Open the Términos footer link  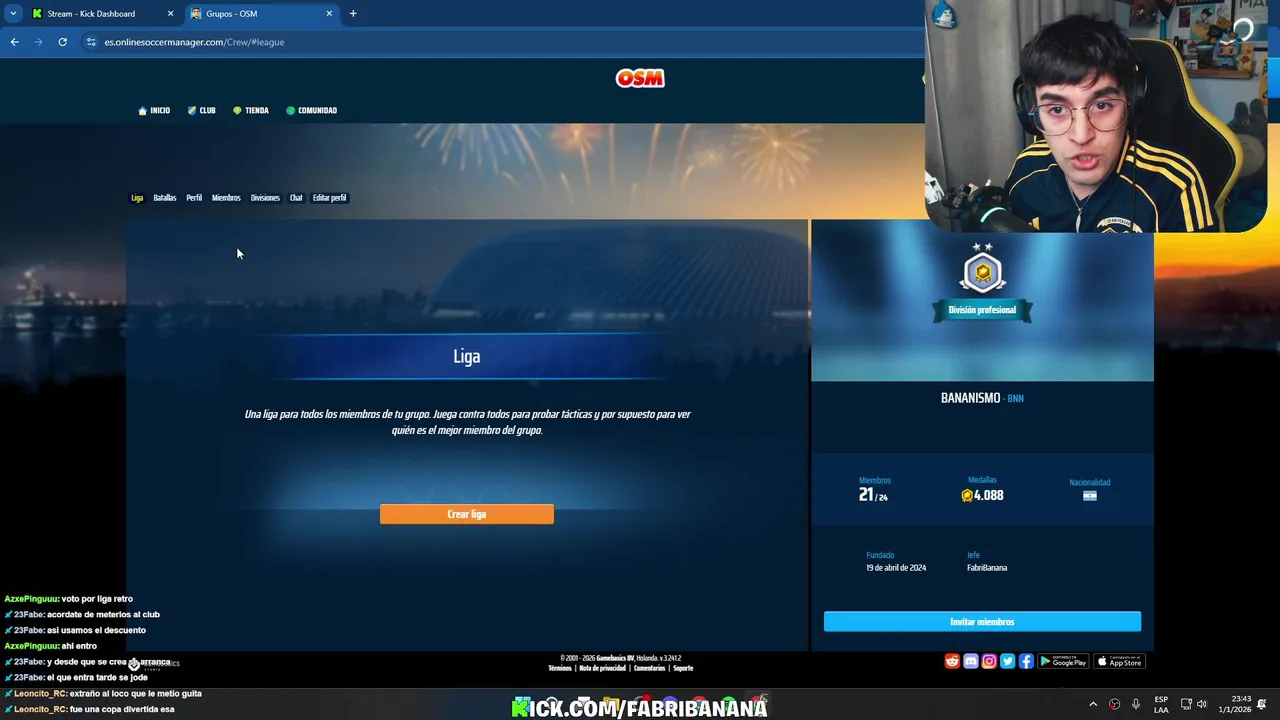(560, 668)
